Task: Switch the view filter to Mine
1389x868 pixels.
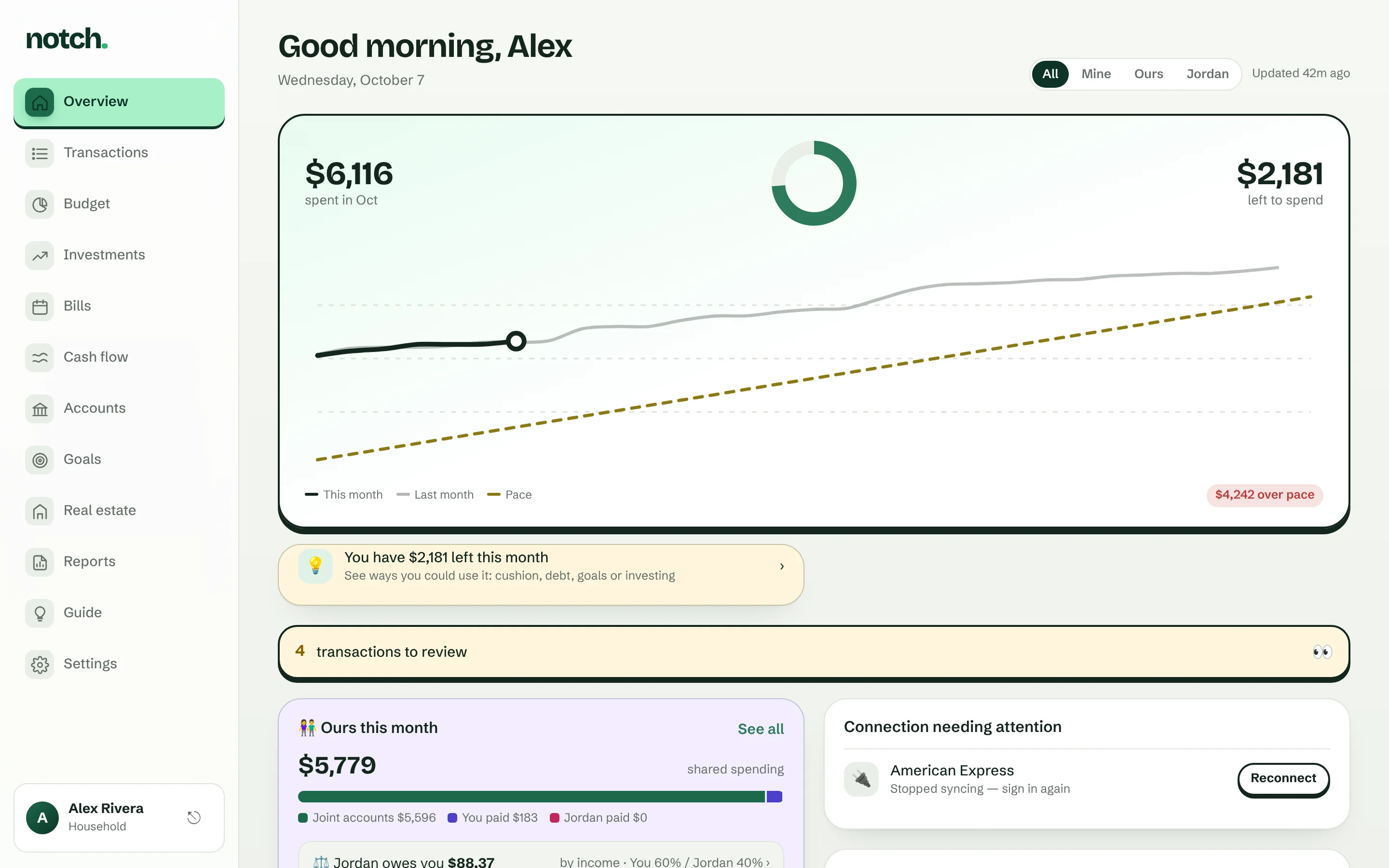Action: (x=1096, y=74)
